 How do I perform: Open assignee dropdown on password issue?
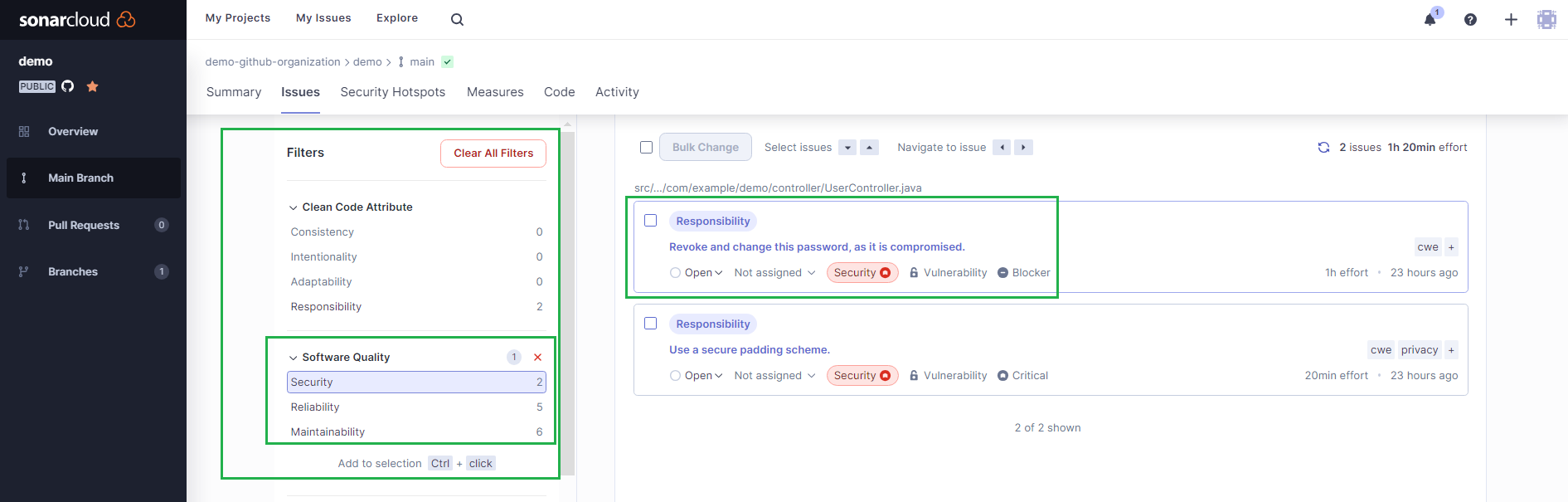tap(774, 273)
